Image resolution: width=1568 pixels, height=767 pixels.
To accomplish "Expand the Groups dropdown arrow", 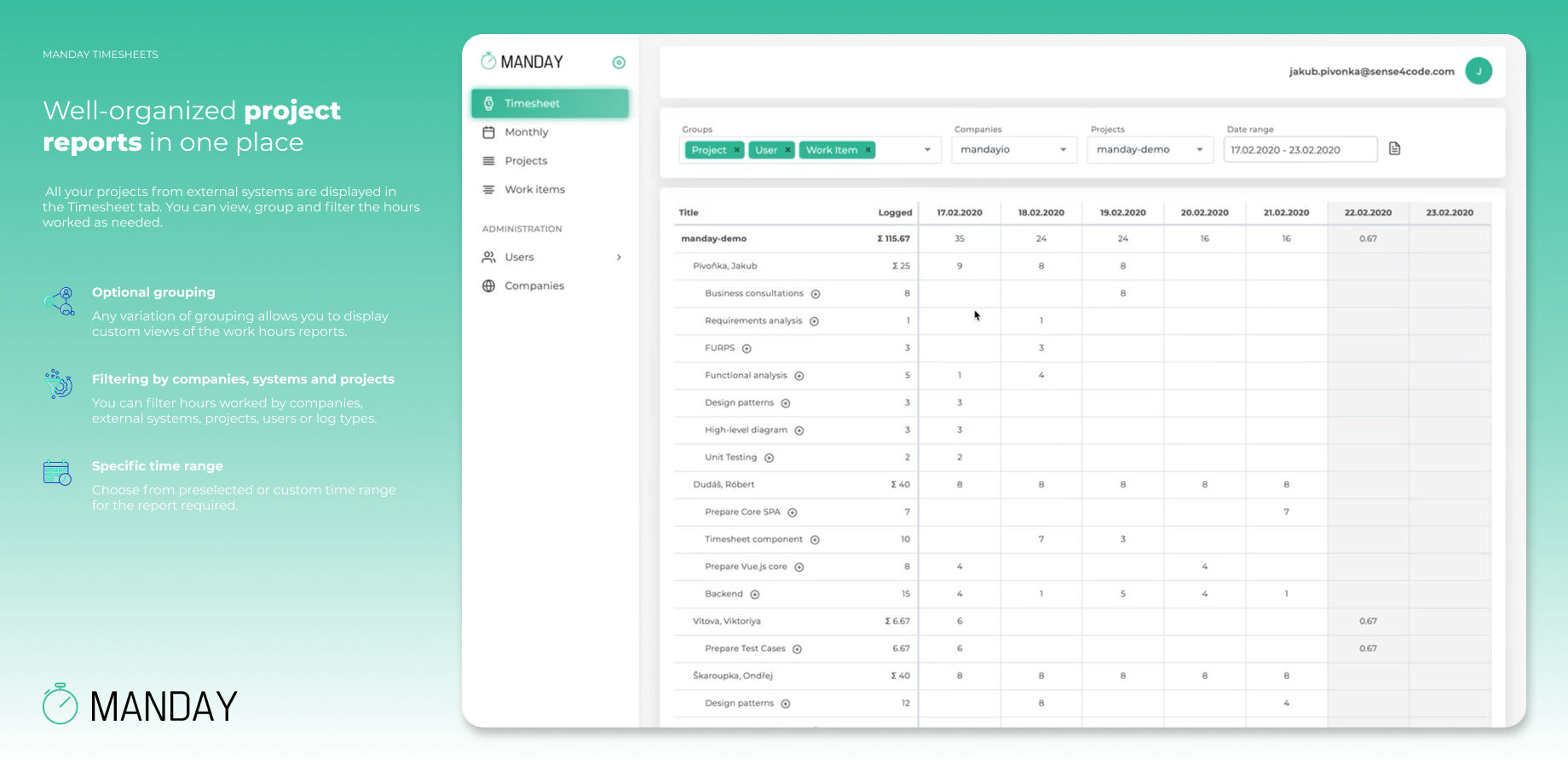I will click(x=927, y=150).
